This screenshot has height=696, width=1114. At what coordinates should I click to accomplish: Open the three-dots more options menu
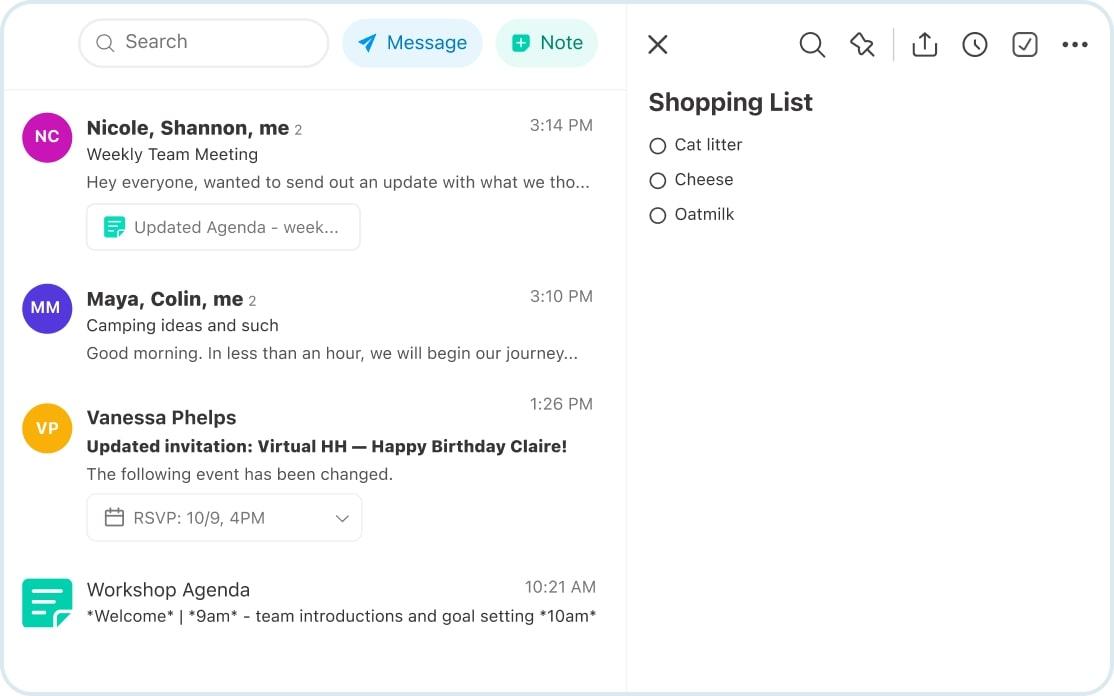(1075, 44)
